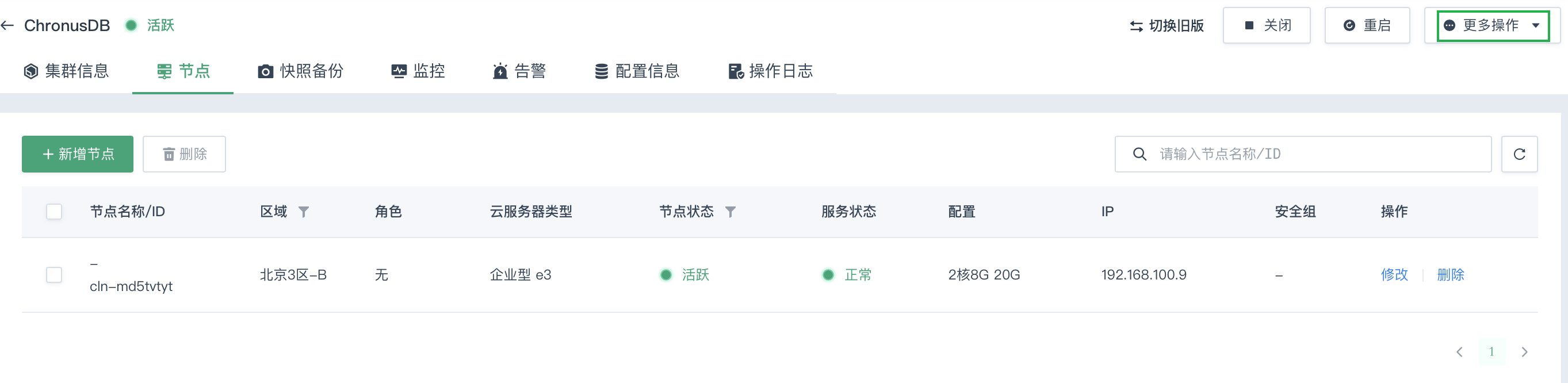This screenshot has height=383, width=1568.
Task: Click the 节点状态 column filter funnel icon
Action: point(731,212)
